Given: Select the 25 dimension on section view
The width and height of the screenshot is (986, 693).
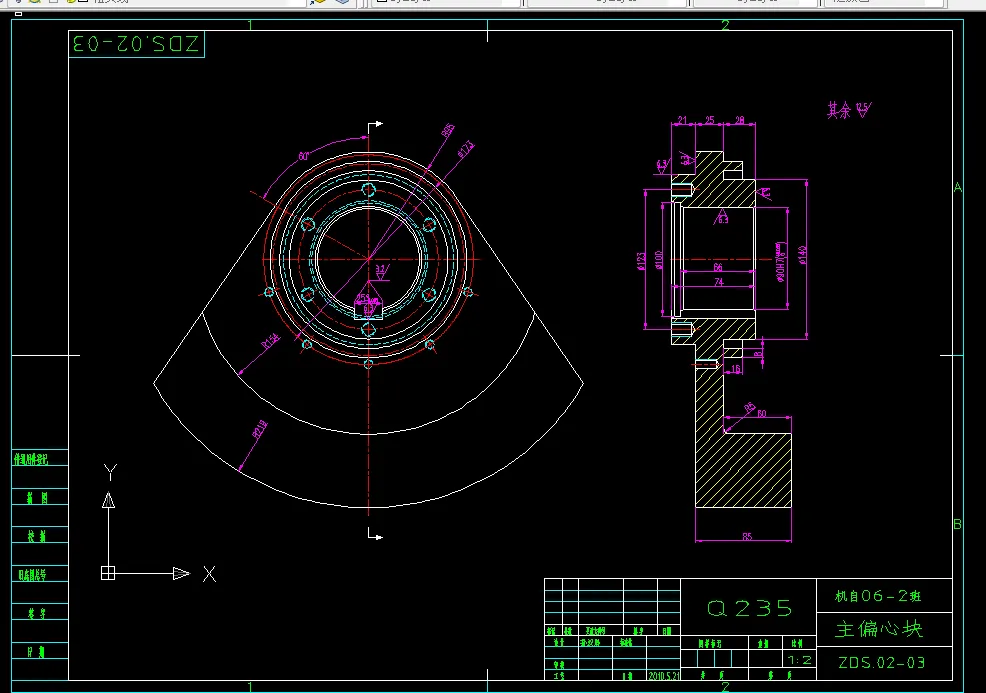Looking at the screenshot, I should 709,120.
